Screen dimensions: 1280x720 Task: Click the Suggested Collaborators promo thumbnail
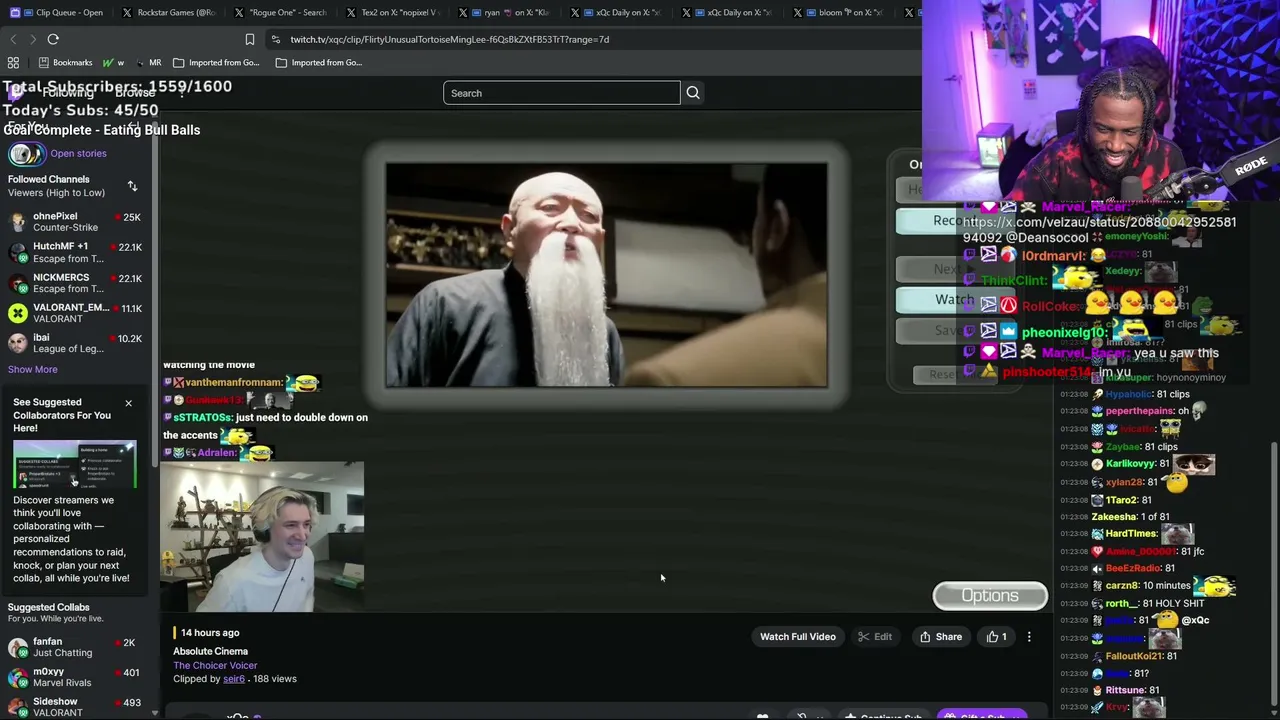pos(75,465)
